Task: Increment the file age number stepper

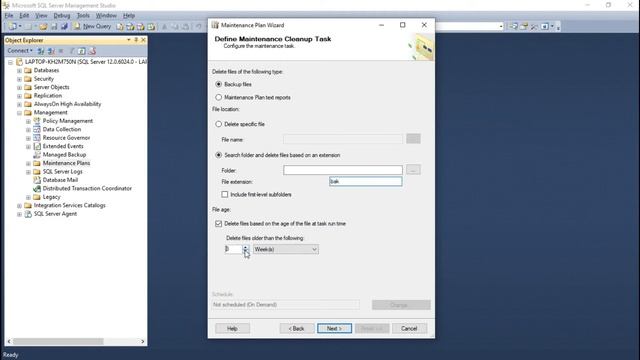Action: [245, 247]
